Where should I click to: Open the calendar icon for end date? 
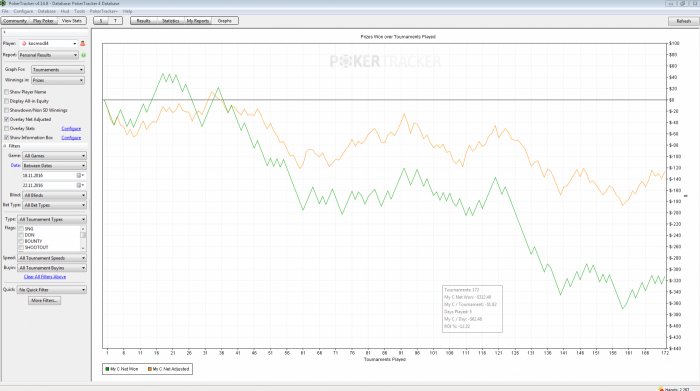click(x=79, y=185)
